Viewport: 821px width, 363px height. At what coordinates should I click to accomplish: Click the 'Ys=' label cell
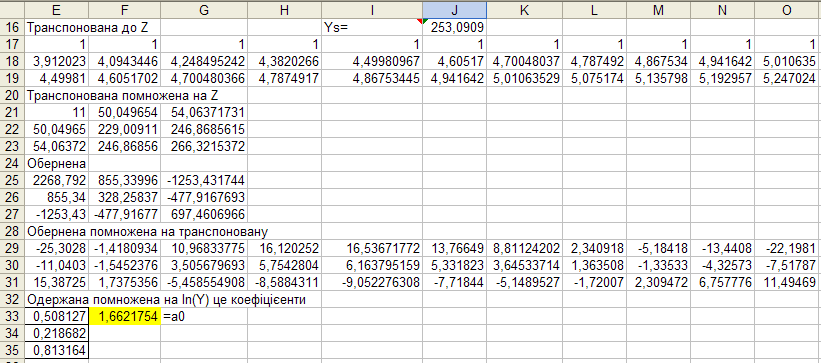372,27
